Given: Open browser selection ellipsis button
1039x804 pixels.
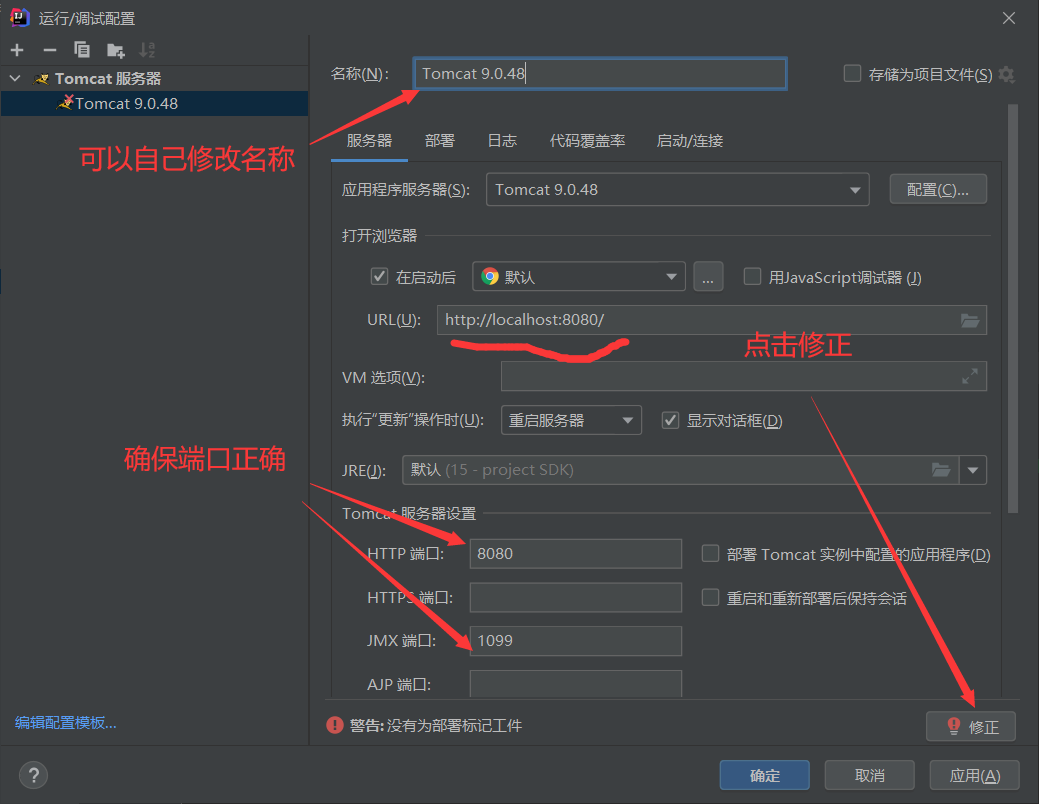Looking at the screenshot, I should (708, 276).
